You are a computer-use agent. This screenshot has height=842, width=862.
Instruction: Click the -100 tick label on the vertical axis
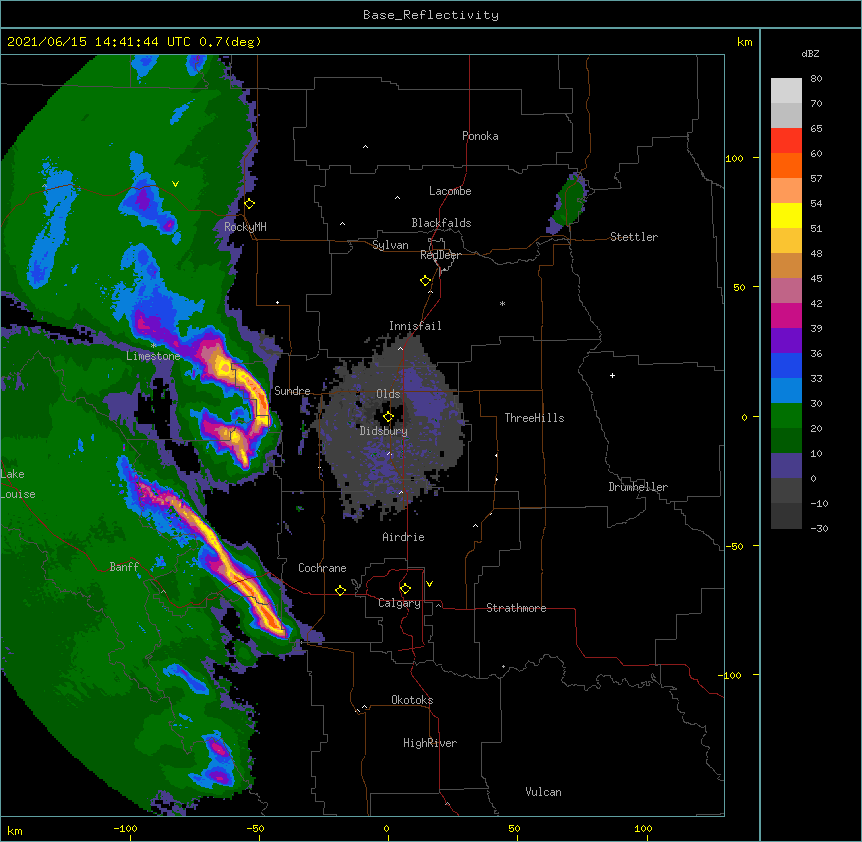[731, 675]
